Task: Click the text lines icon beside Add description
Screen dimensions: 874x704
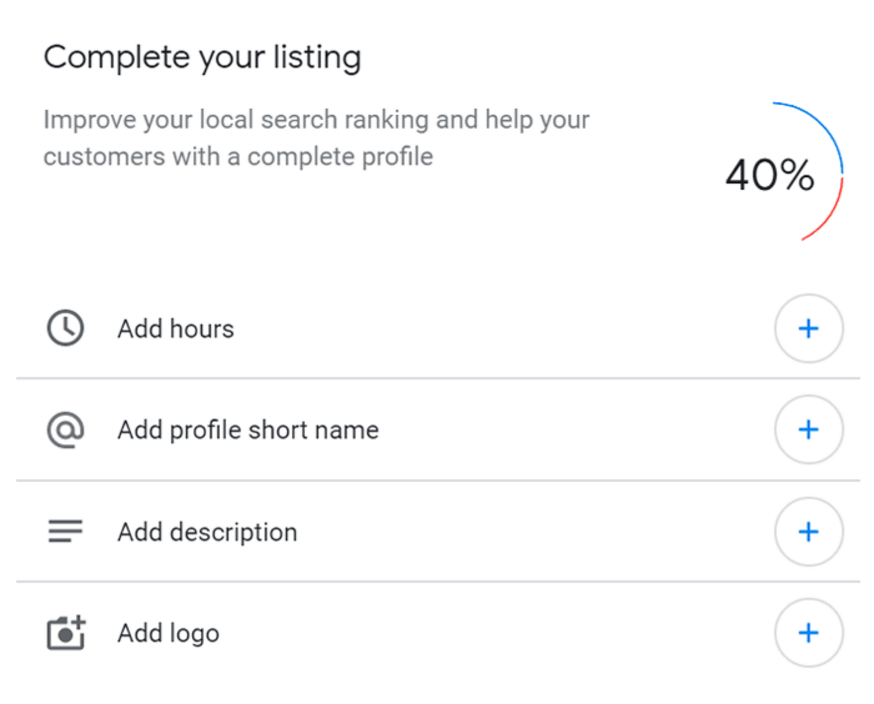Action: pyautogui.click(x=66, y=532)
